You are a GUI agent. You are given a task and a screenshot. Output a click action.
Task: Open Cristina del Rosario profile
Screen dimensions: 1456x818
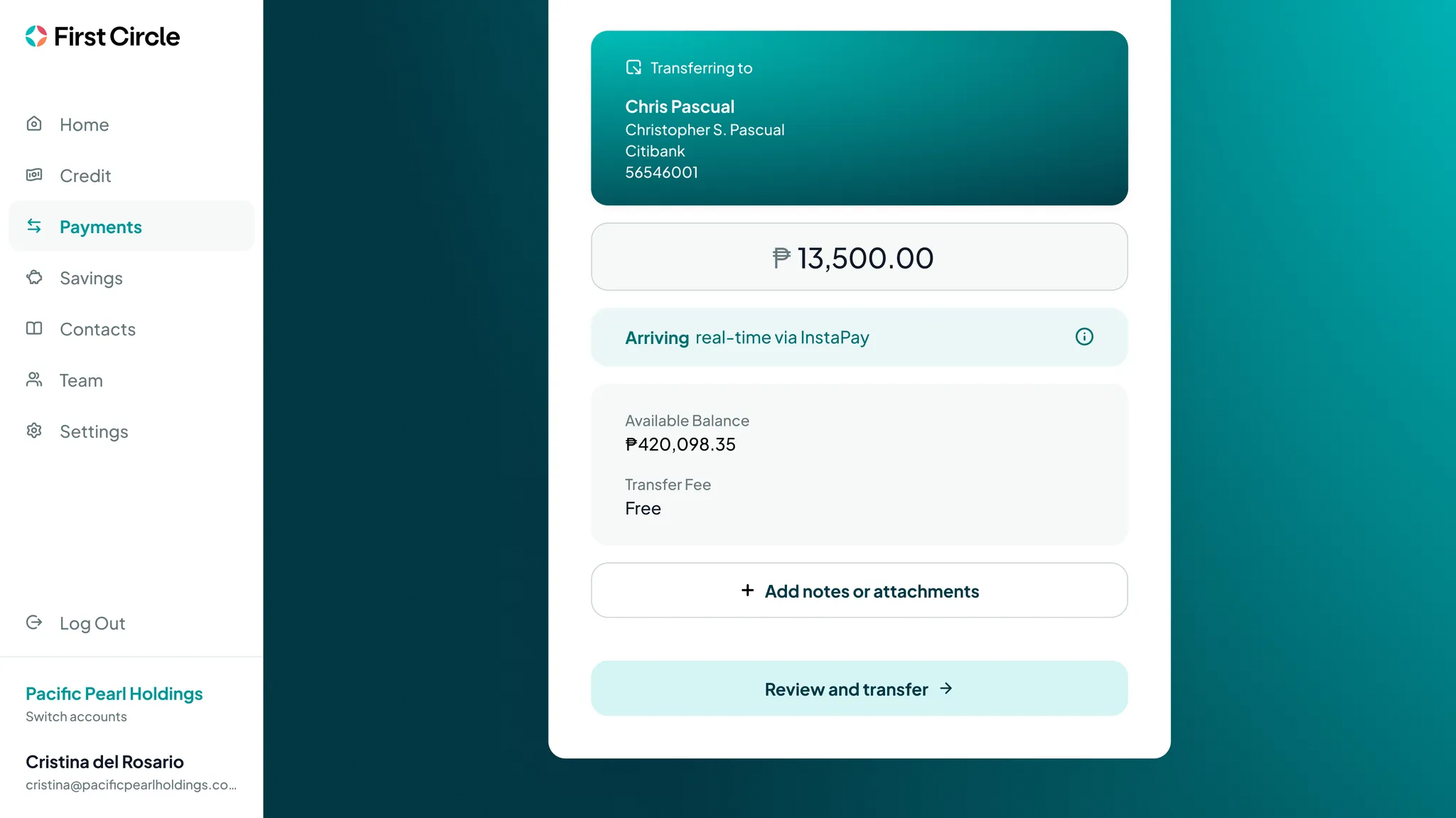point(105,763)
